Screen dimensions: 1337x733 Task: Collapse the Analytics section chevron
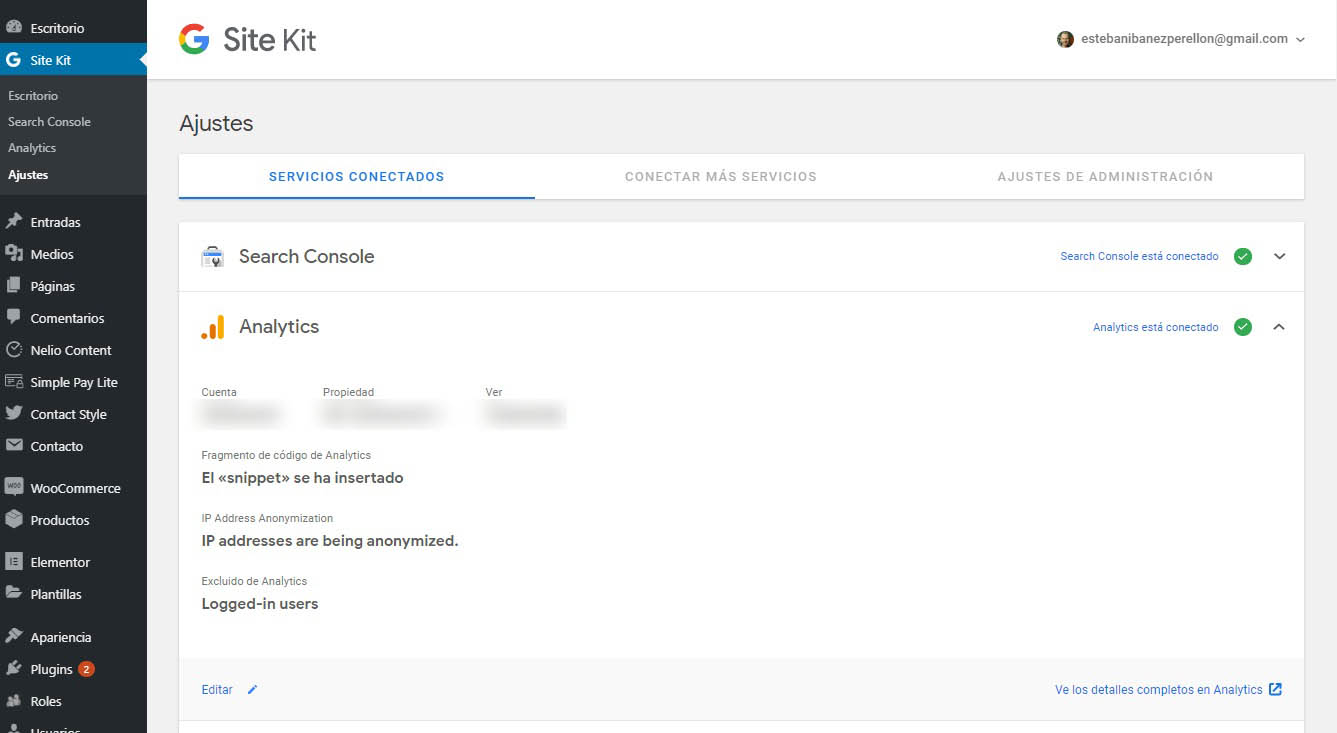tap(1279, 326)
